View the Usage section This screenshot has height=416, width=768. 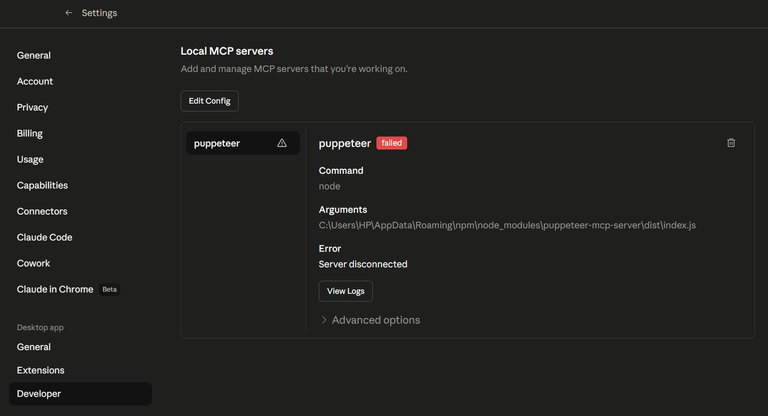(x=30, y=159)
